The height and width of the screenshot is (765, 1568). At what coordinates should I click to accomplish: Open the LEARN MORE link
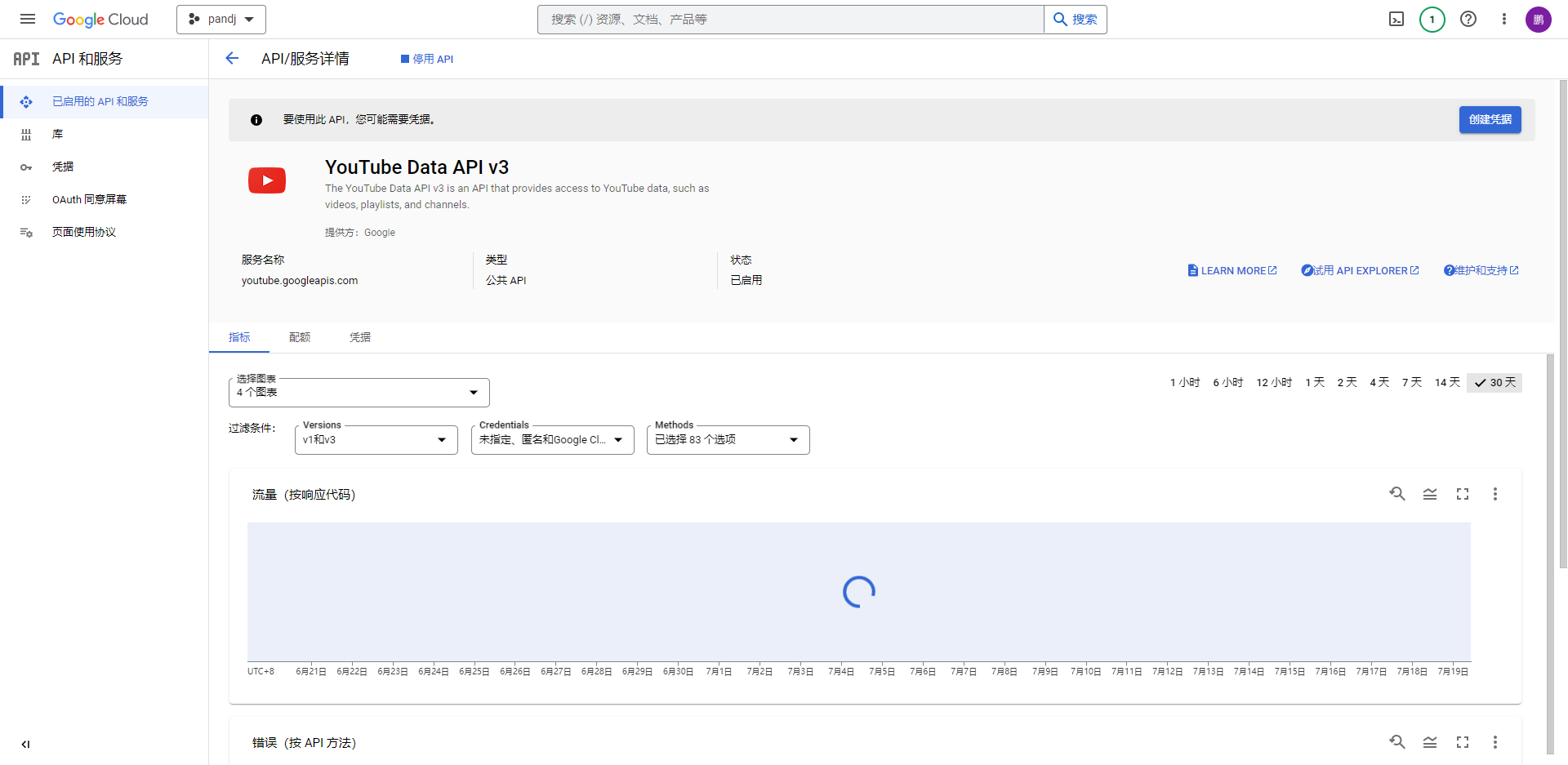tap(1232, 270)
